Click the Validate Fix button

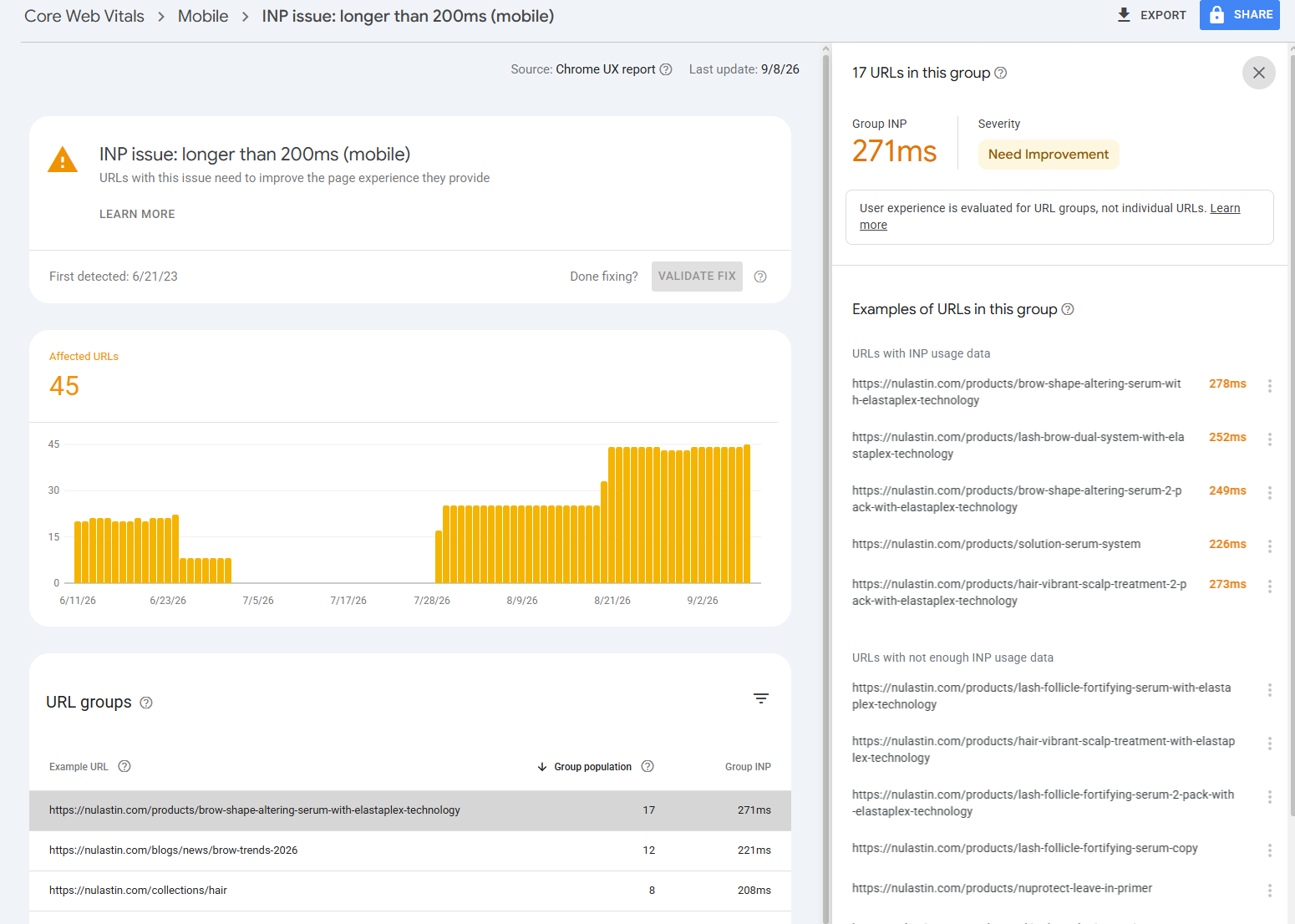point(697,277)
